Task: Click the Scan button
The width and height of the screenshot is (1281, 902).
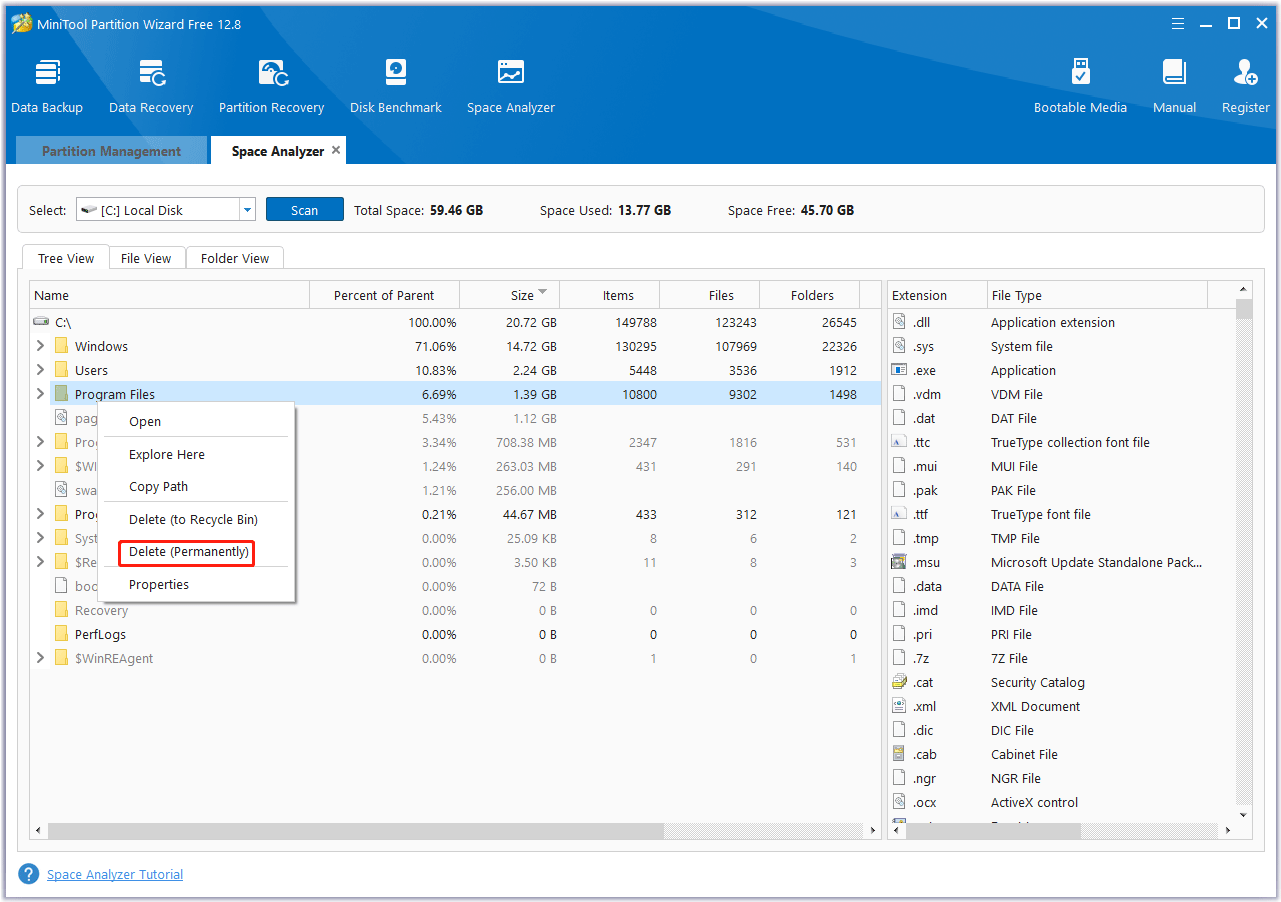Action: pos(304,209)
